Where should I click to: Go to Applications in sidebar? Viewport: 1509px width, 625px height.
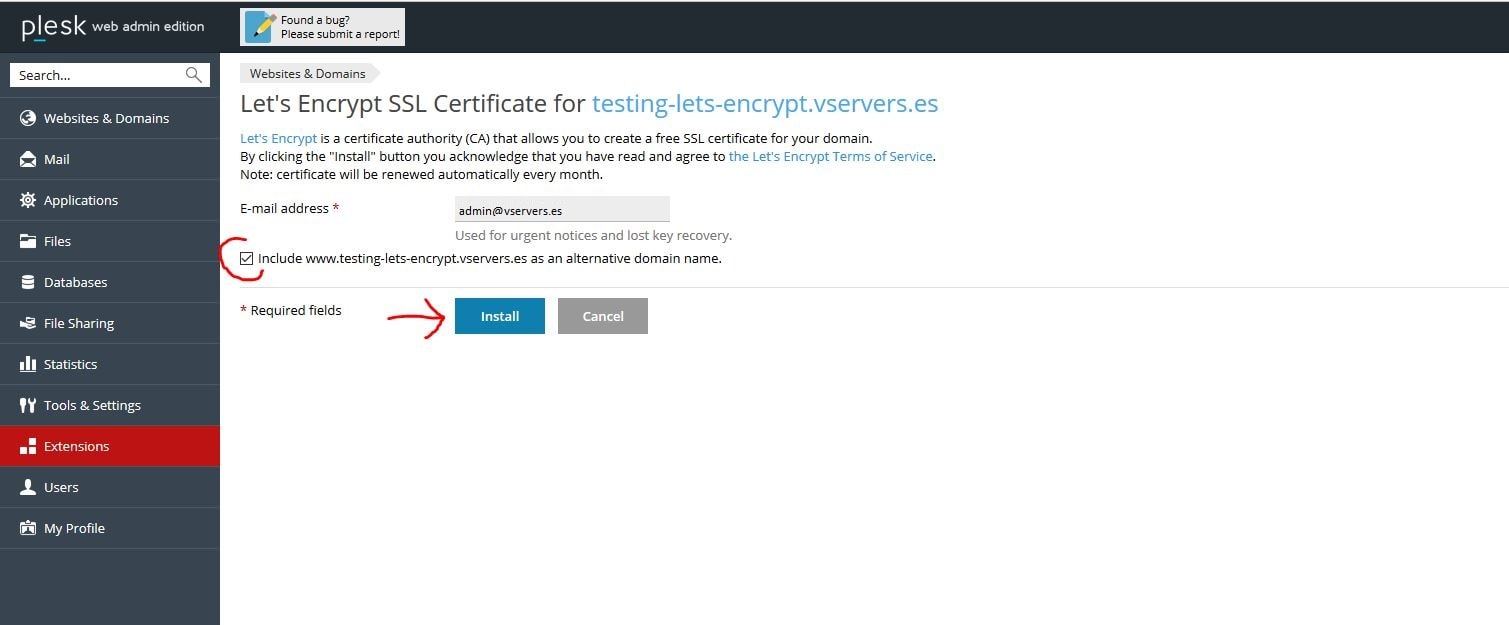tap(109, 200)
